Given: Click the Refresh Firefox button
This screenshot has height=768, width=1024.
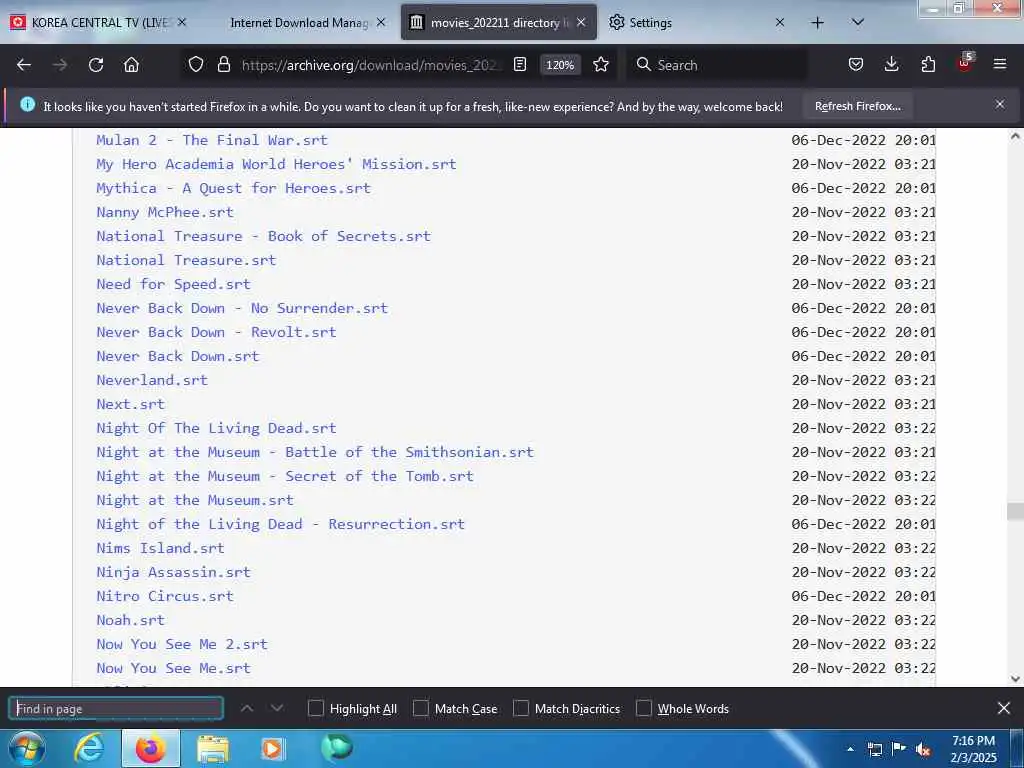Looking at the screenshot, I should pyautogui.click(x=857, y=106).
